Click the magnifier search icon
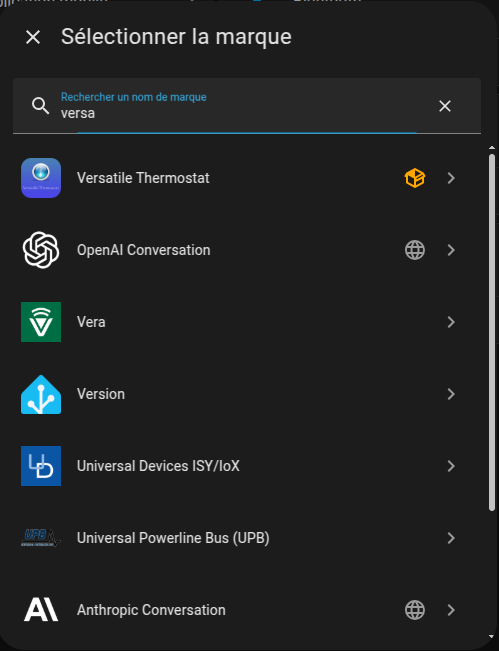499x651 pixels. click(41, 106)
